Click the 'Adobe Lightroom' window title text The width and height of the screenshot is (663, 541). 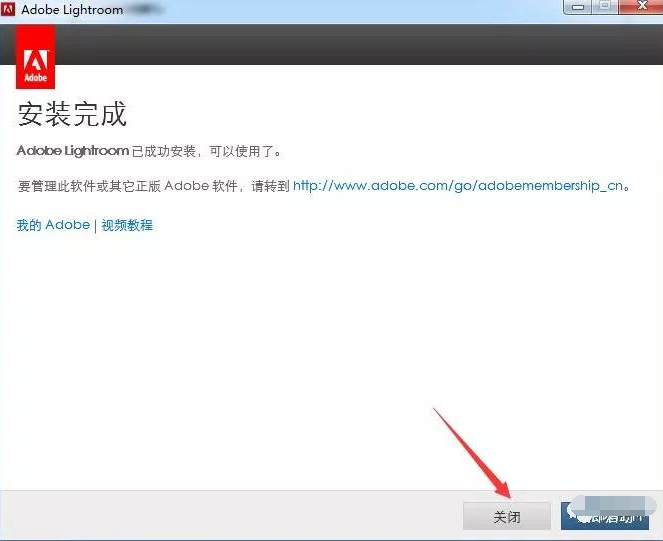72,9
